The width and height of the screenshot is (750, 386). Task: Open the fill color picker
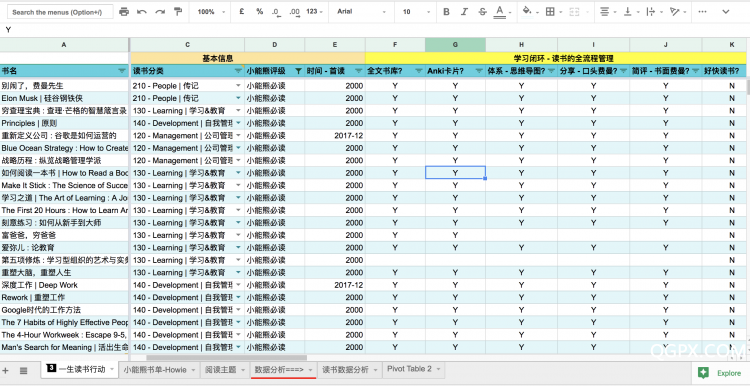coord(529,12)
